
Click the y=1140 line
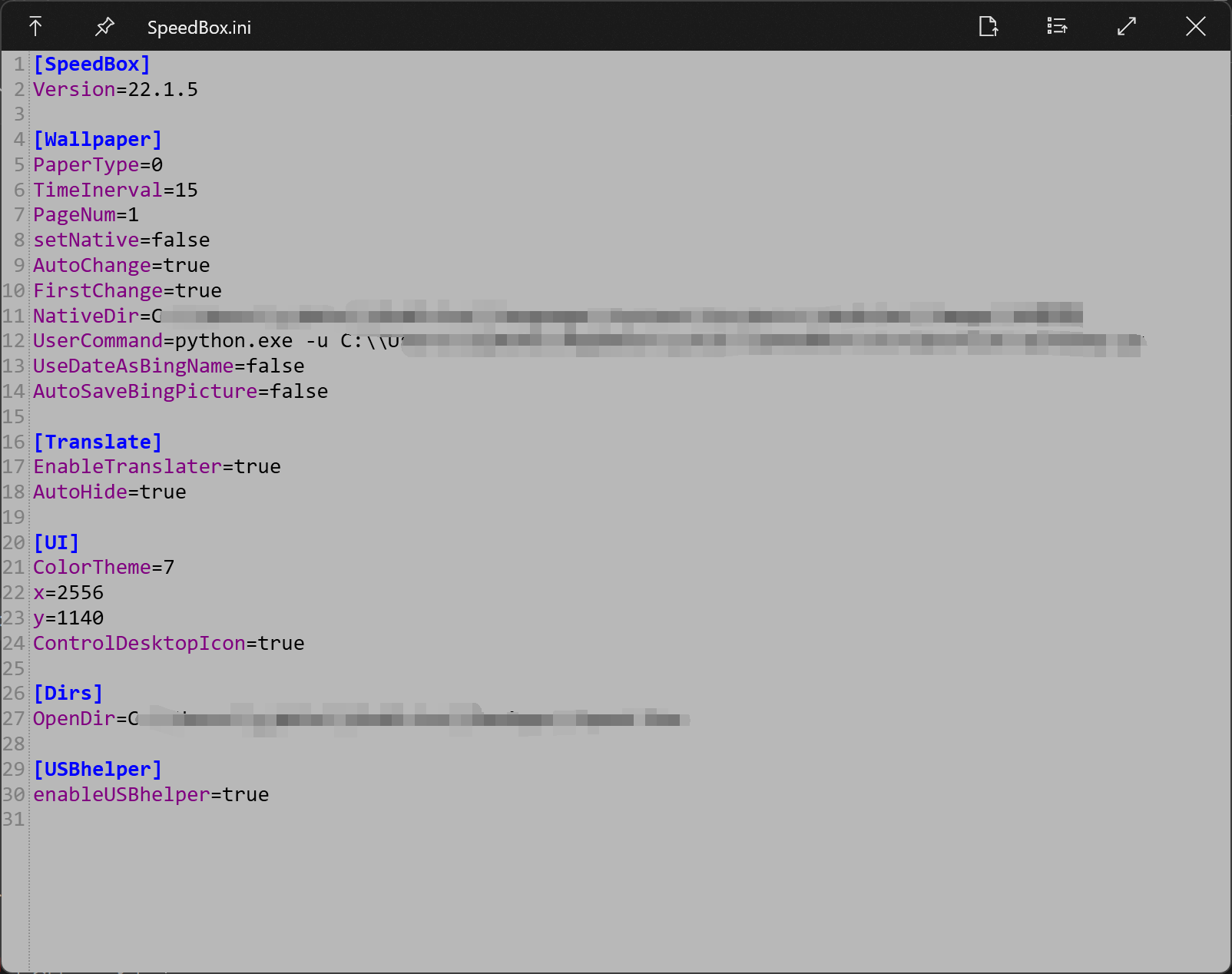68,618
